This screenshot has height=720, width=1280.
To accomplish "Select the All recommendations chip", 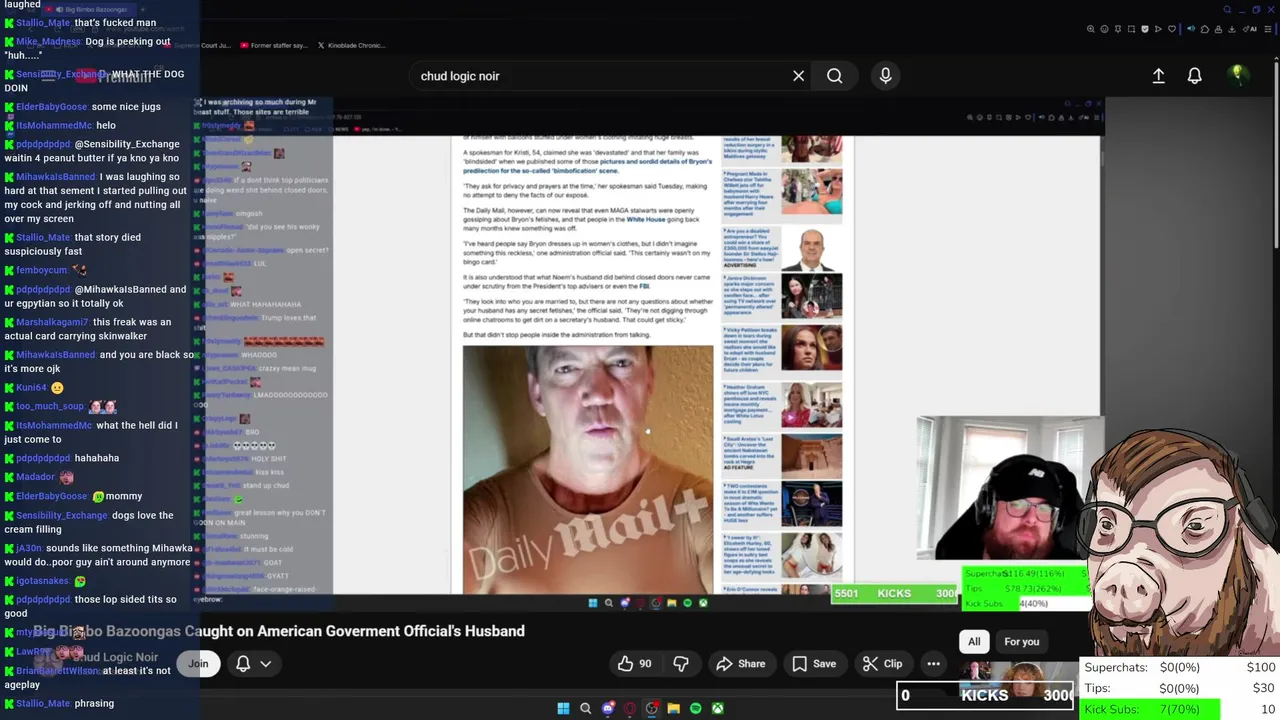I will coord(974,641).
